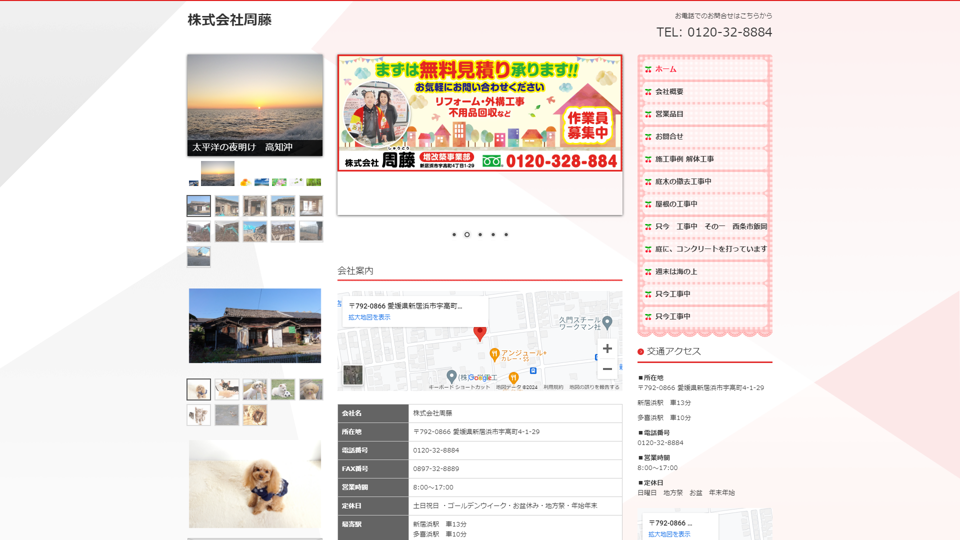Open the 会社概要 menu item

point(669,92)
